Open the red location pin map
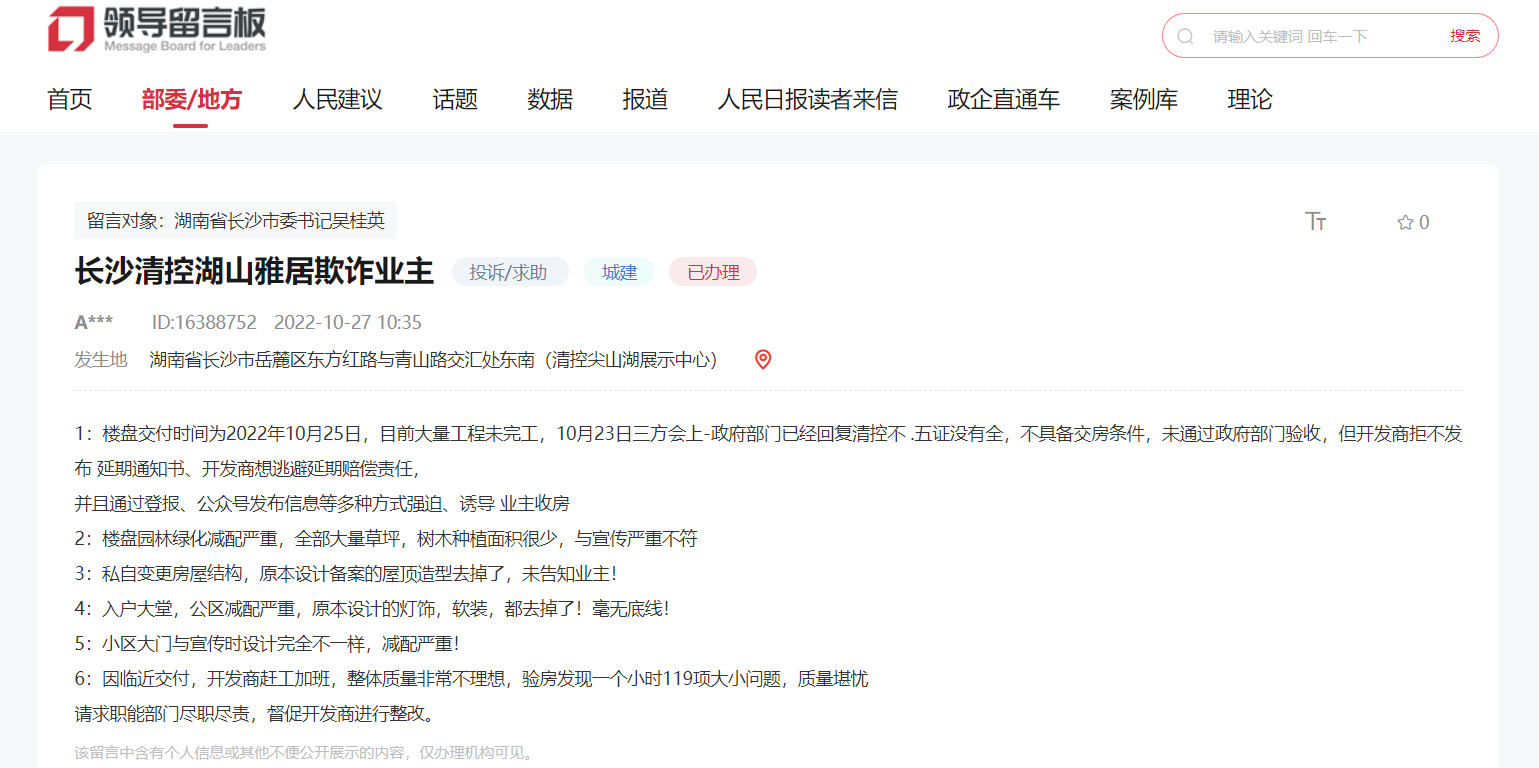1539x768 pixels. tap(763, 359)
